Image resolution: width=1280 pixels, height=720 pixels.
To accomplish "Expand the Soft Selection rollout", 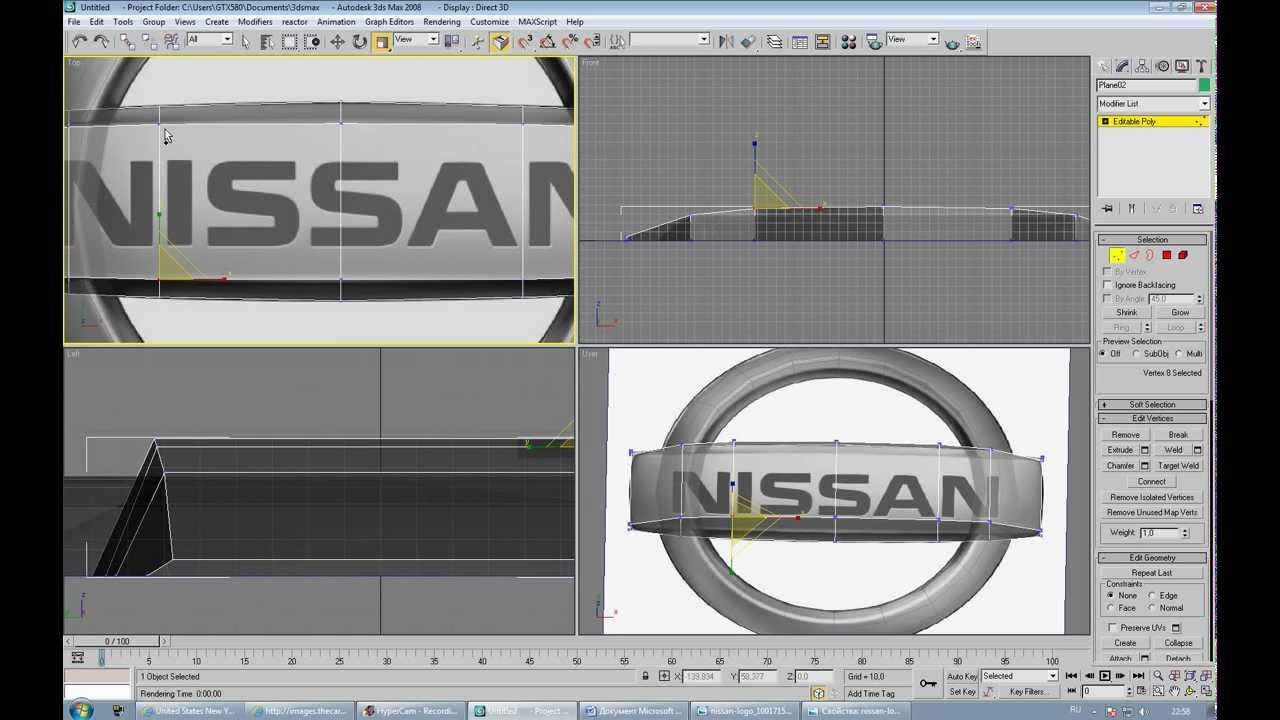I will [x=1152, y=405].
